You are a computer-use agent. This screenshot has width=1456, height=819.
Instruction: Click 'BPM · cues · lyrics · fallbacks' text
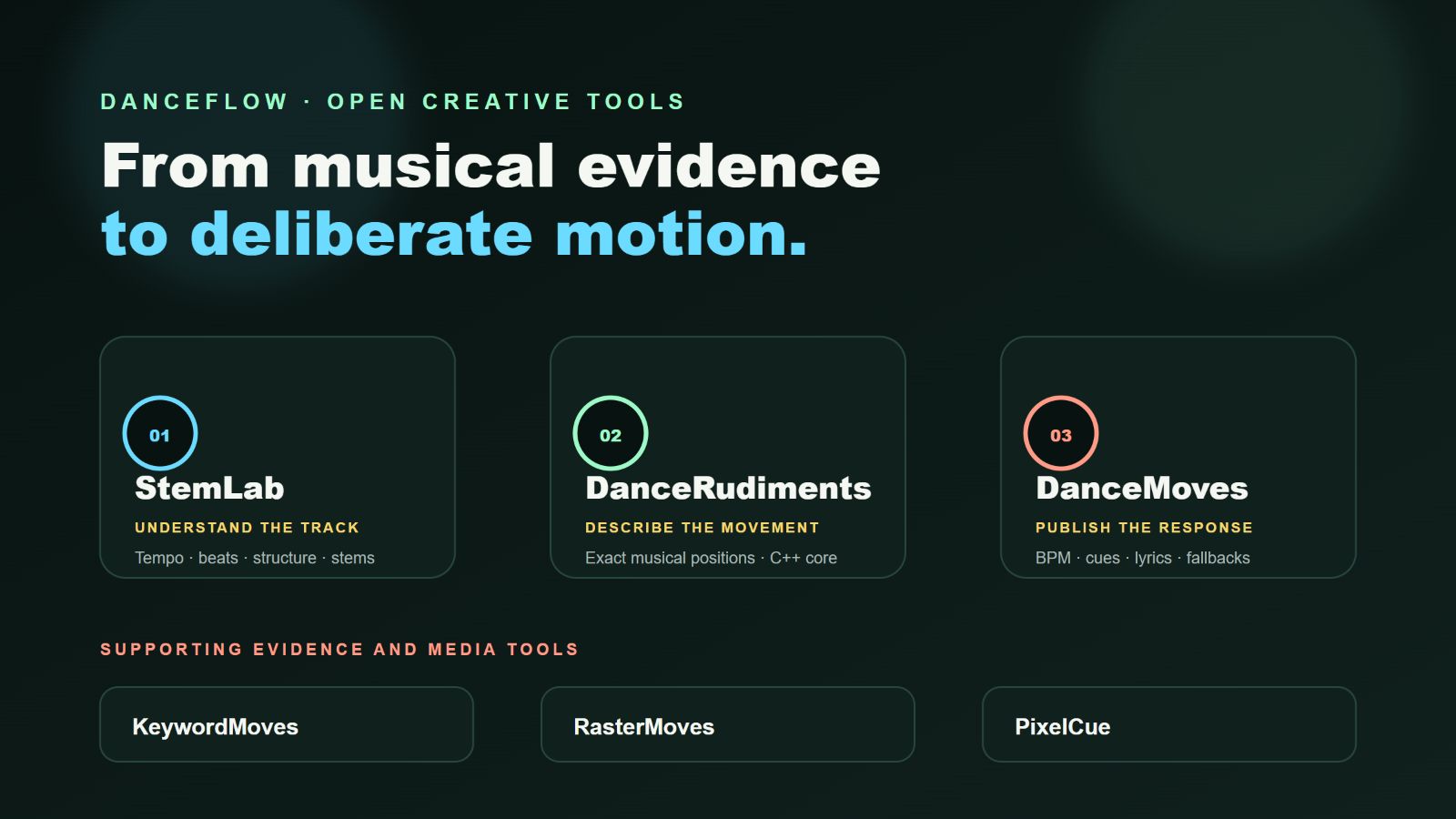(x=1143, y=558)
